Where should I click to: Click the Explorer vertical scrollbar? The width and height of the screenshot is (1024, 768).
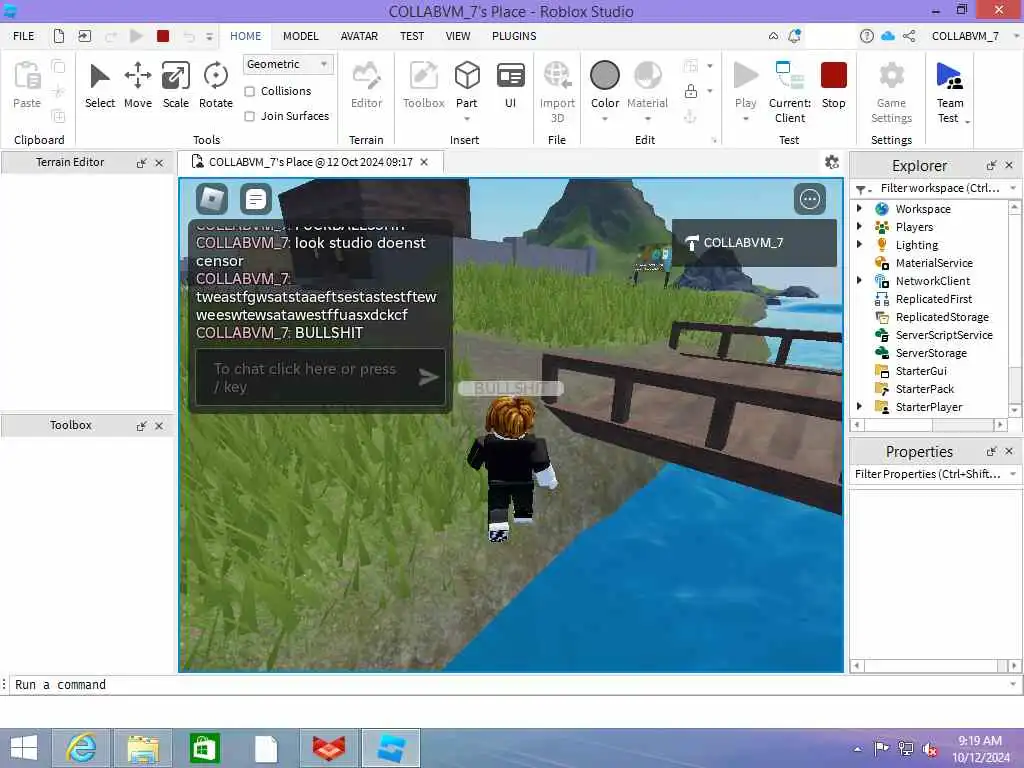[x=1014, y=308]
